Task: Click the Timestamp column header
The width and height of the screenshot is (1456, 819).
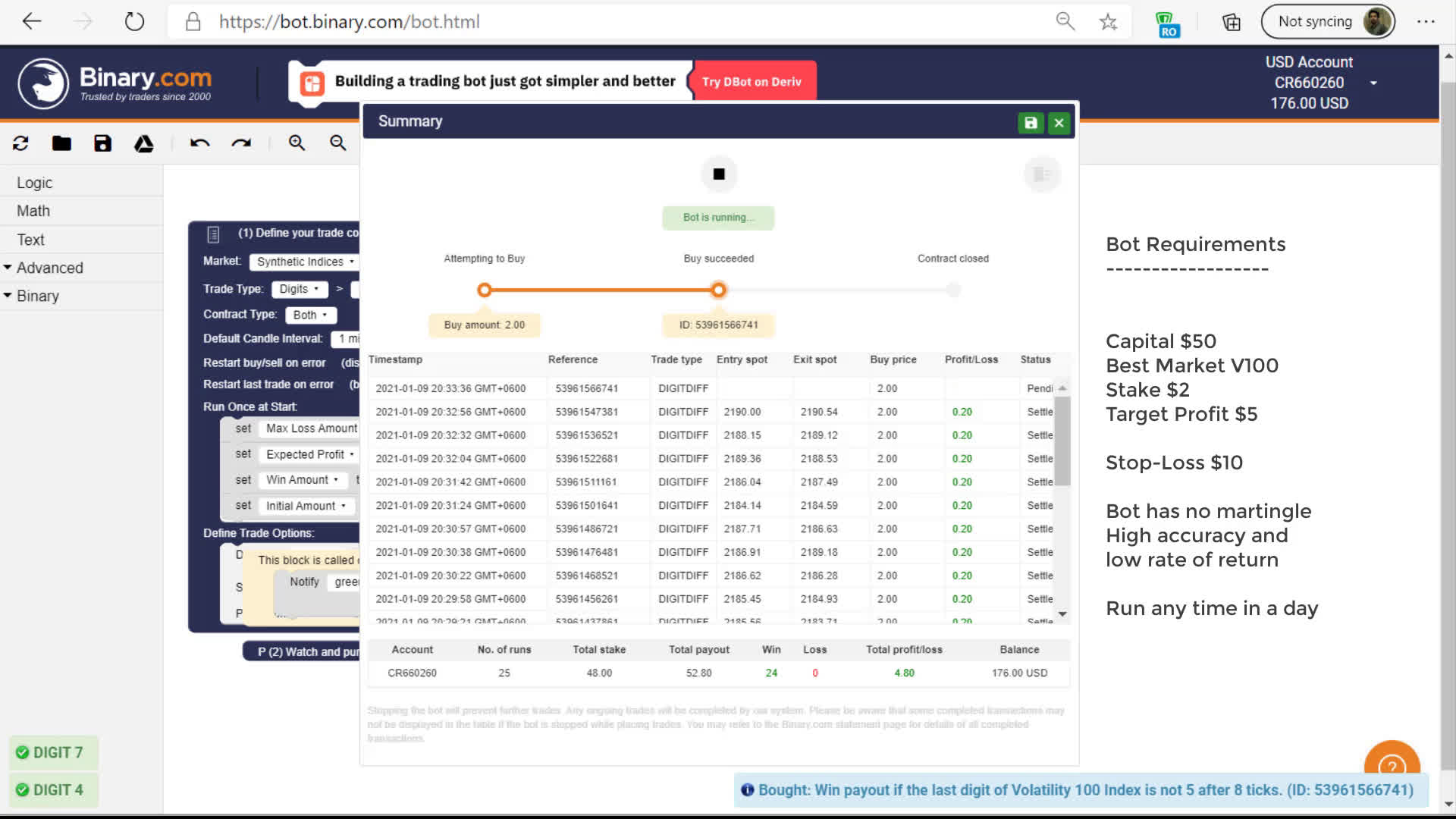Action: (x=395, y=359)
